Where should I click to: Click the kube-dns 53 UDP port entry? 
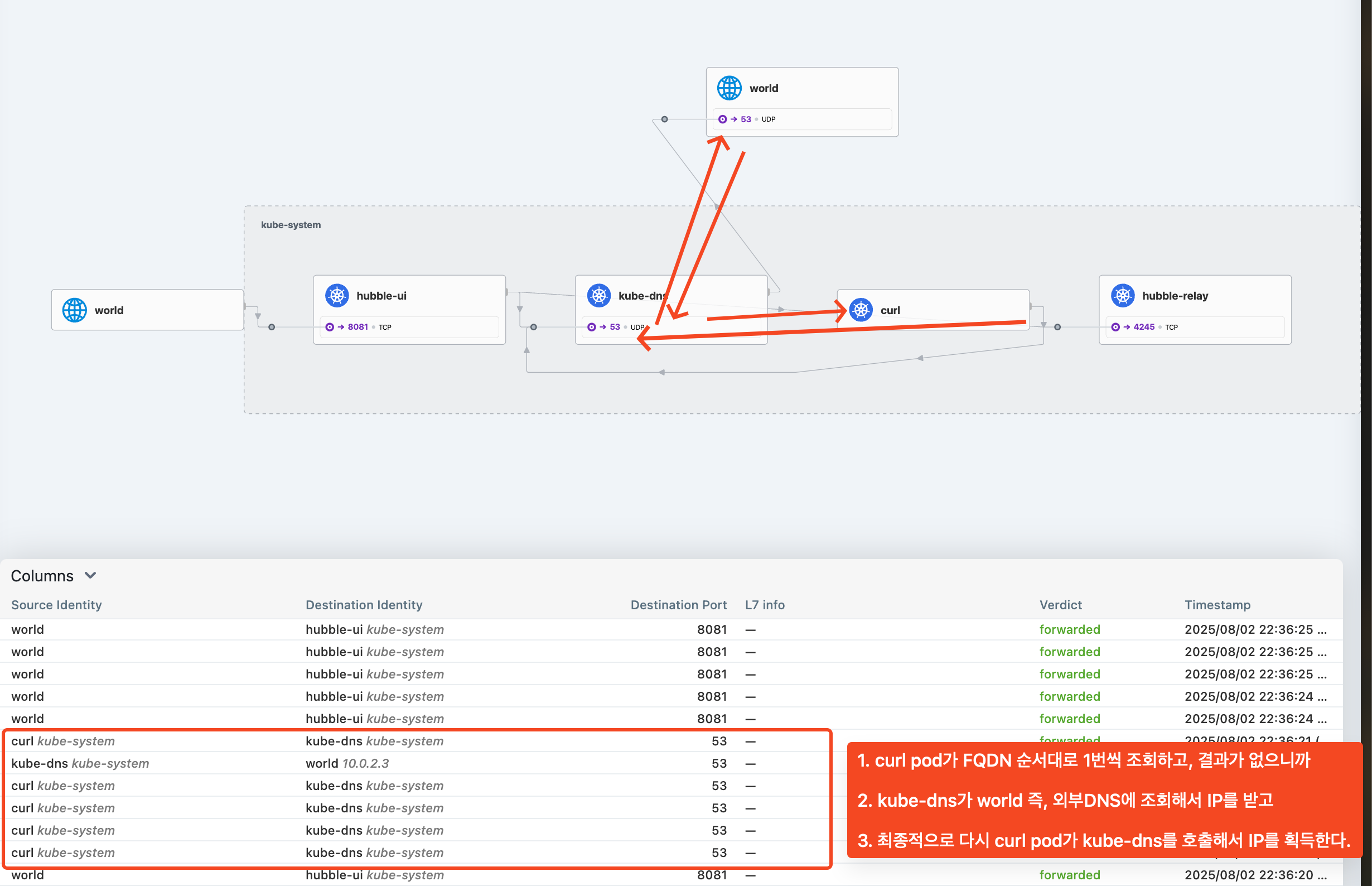(615, 327)
